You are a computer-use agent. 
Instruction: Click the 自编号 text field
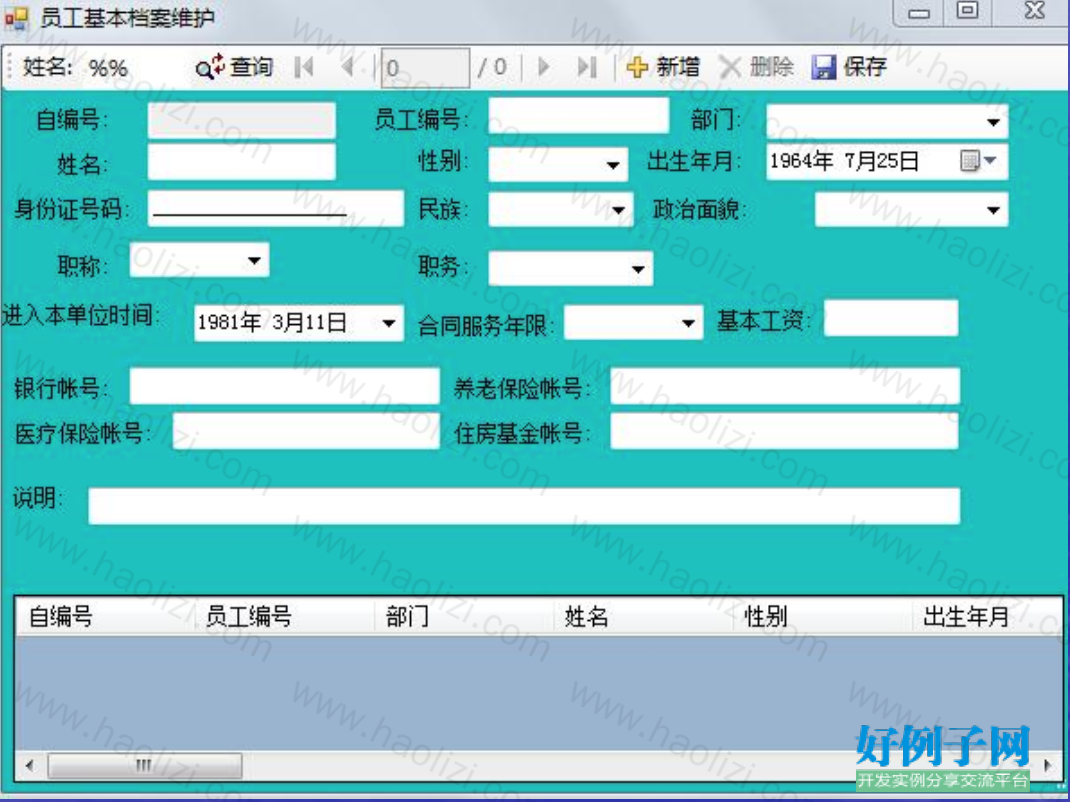pyautogui.click(x=242, y=120)
